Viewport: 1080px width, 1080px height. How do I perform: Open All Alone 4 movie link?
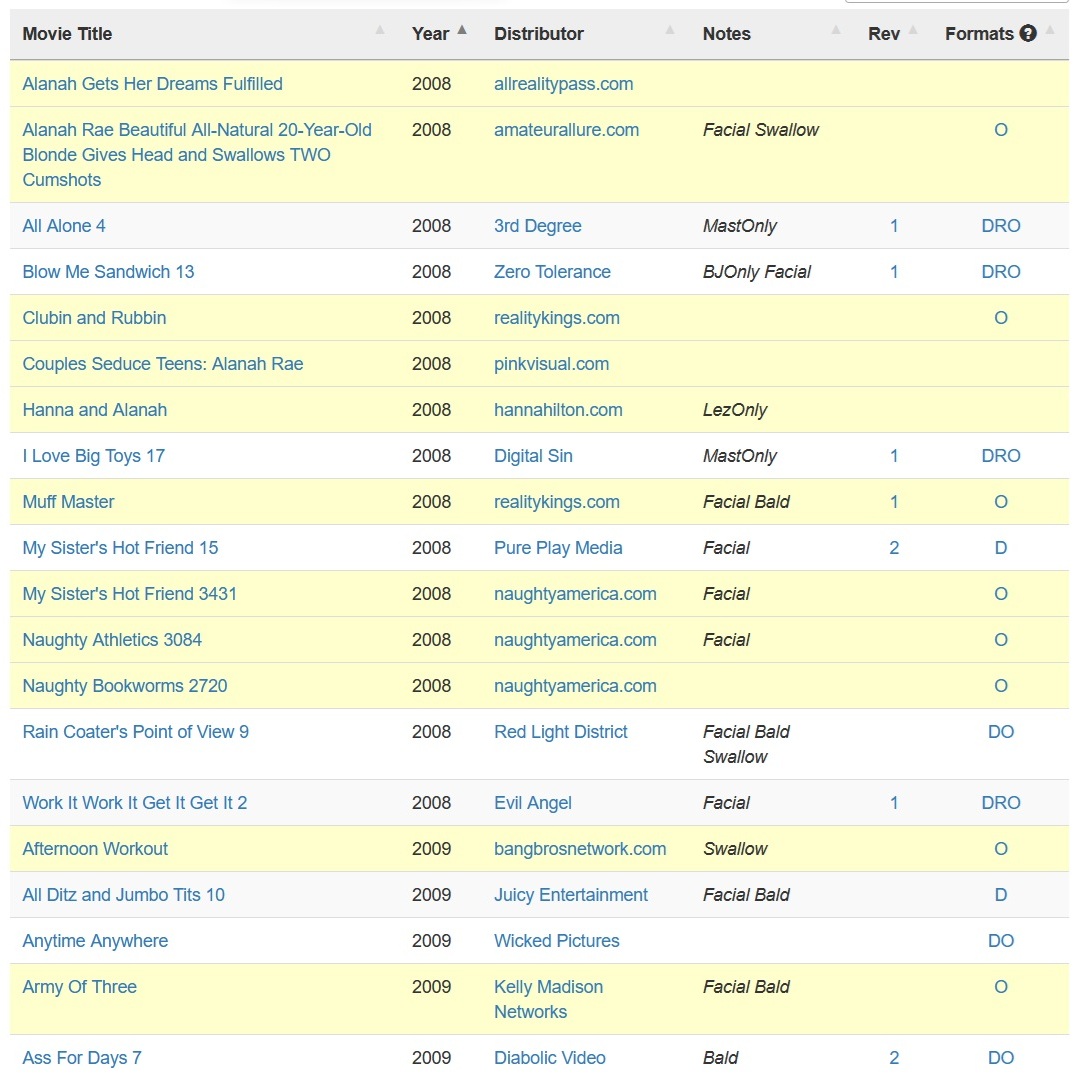coord(64,226)
